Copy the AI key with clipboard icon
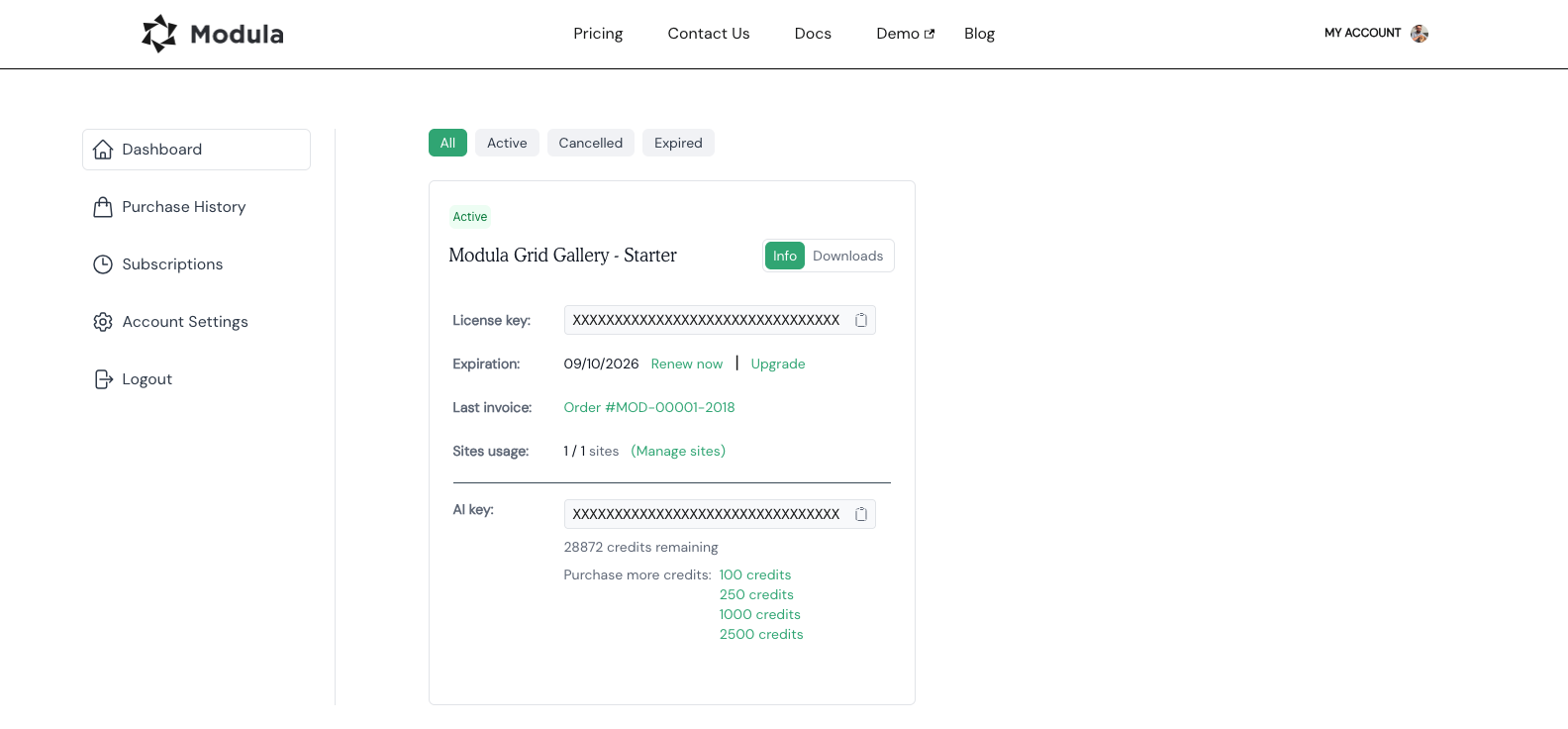This screenshot has width=1568, height=729. coord(861,514)
